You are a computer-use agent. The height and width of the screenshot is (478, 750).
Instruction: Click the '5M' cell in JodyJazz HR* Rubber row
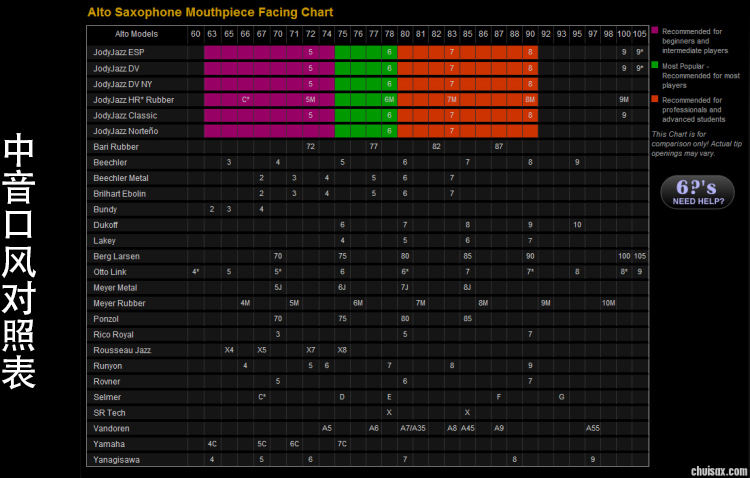[310, 100]
